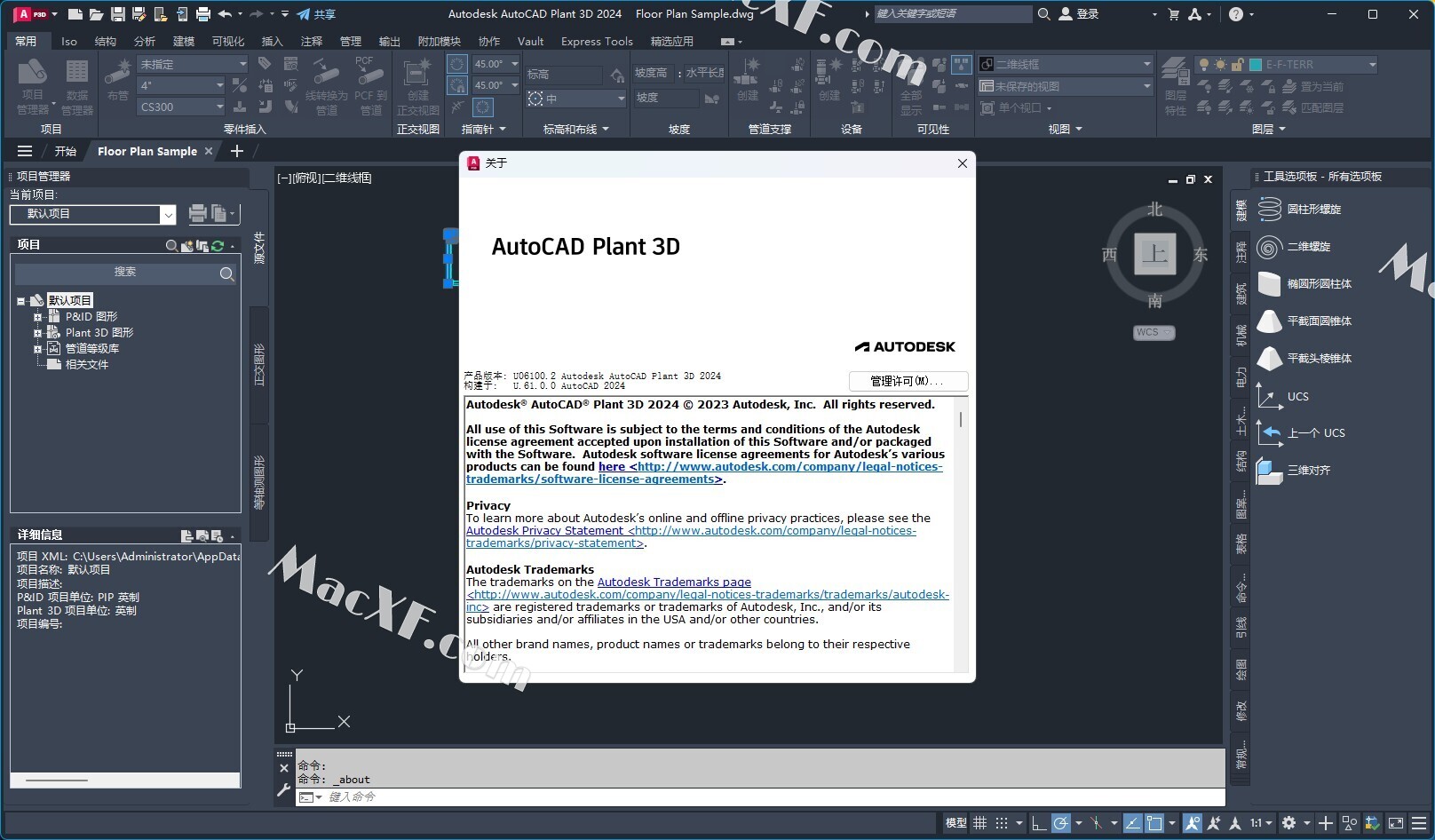
Task: Click the 'here' license agreements link
Action: [x=612, y=466]
